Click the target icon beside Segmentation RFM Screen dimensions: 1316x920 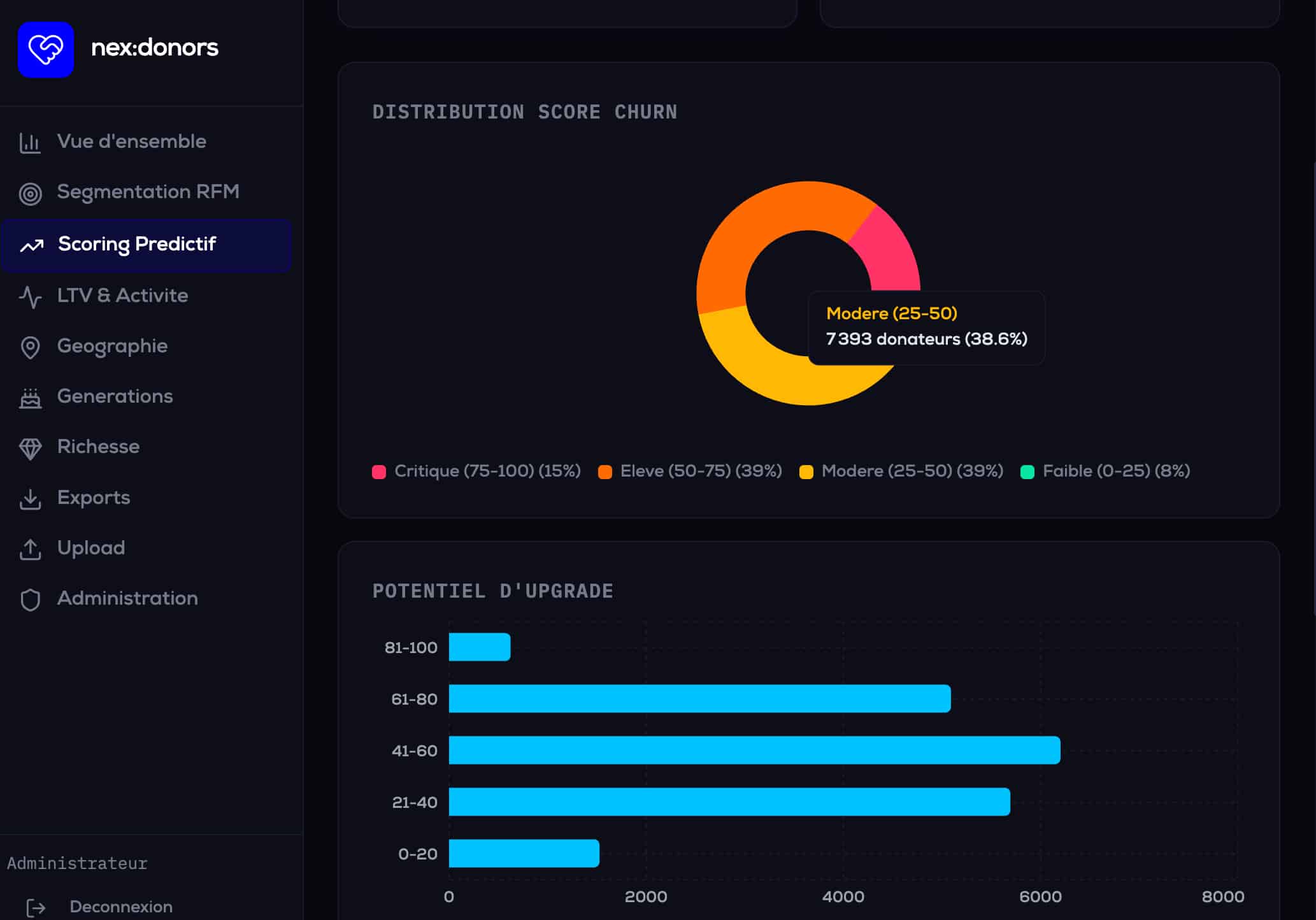tap(30, 194)
